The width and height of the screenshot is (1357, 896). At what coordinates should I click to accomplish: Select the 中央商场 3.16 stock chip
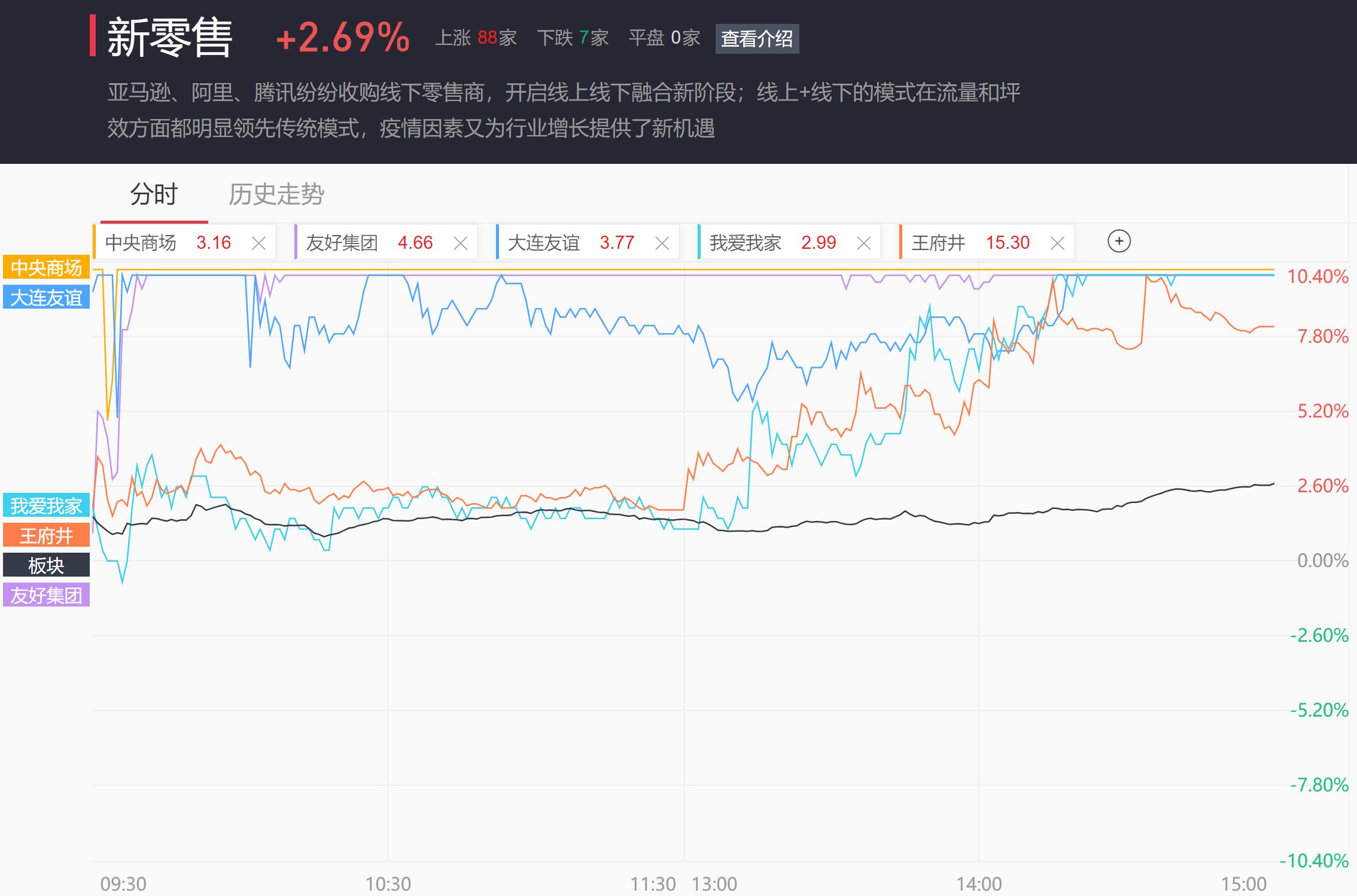click(168, 242)
